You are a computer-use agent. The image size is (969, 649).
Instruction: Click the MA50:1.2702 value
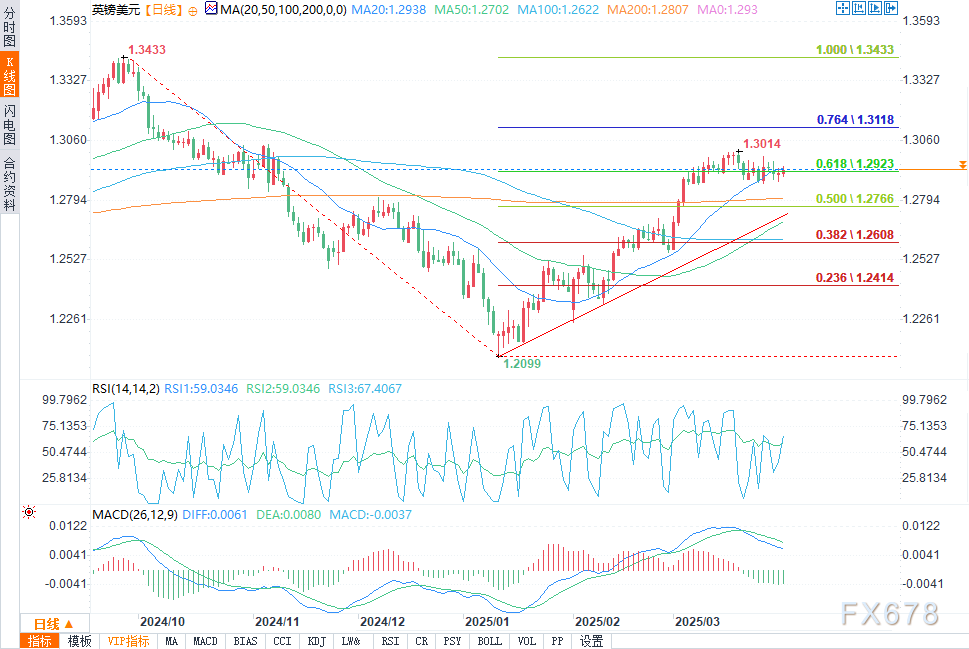[472, 9]
